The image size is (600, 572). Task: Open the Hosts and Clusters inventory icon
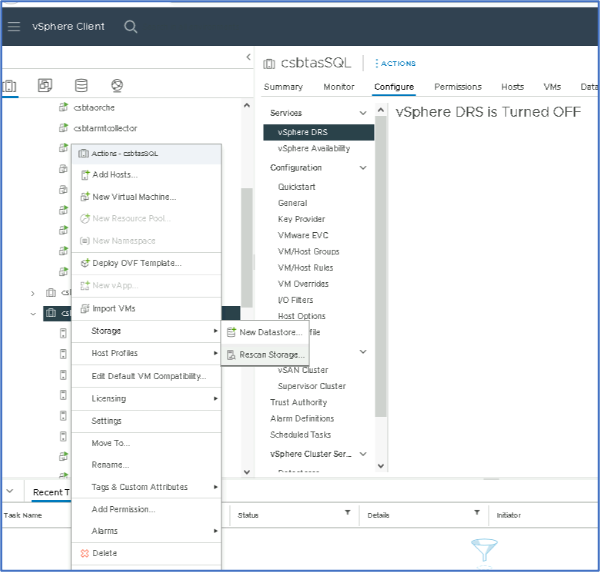pyautogui.click(x=11, y=86)
